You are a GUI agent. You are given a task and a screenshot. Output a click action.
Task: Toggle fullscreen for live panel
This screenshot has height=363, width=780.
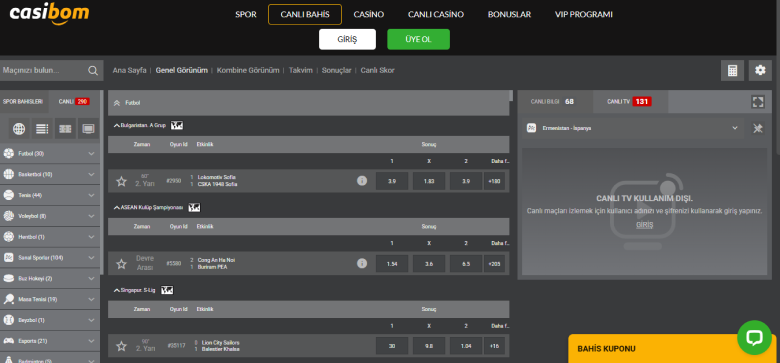(x=758, y=102)
